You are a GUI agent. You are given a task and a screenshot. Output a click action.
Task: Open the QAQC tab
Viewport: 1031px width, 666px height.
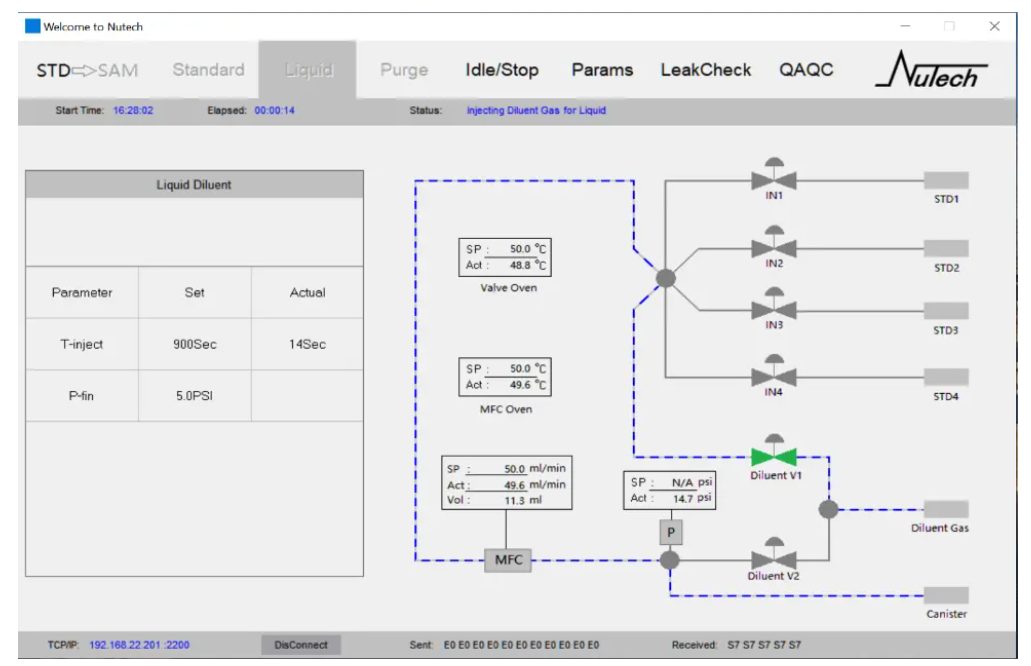[806, 70]
